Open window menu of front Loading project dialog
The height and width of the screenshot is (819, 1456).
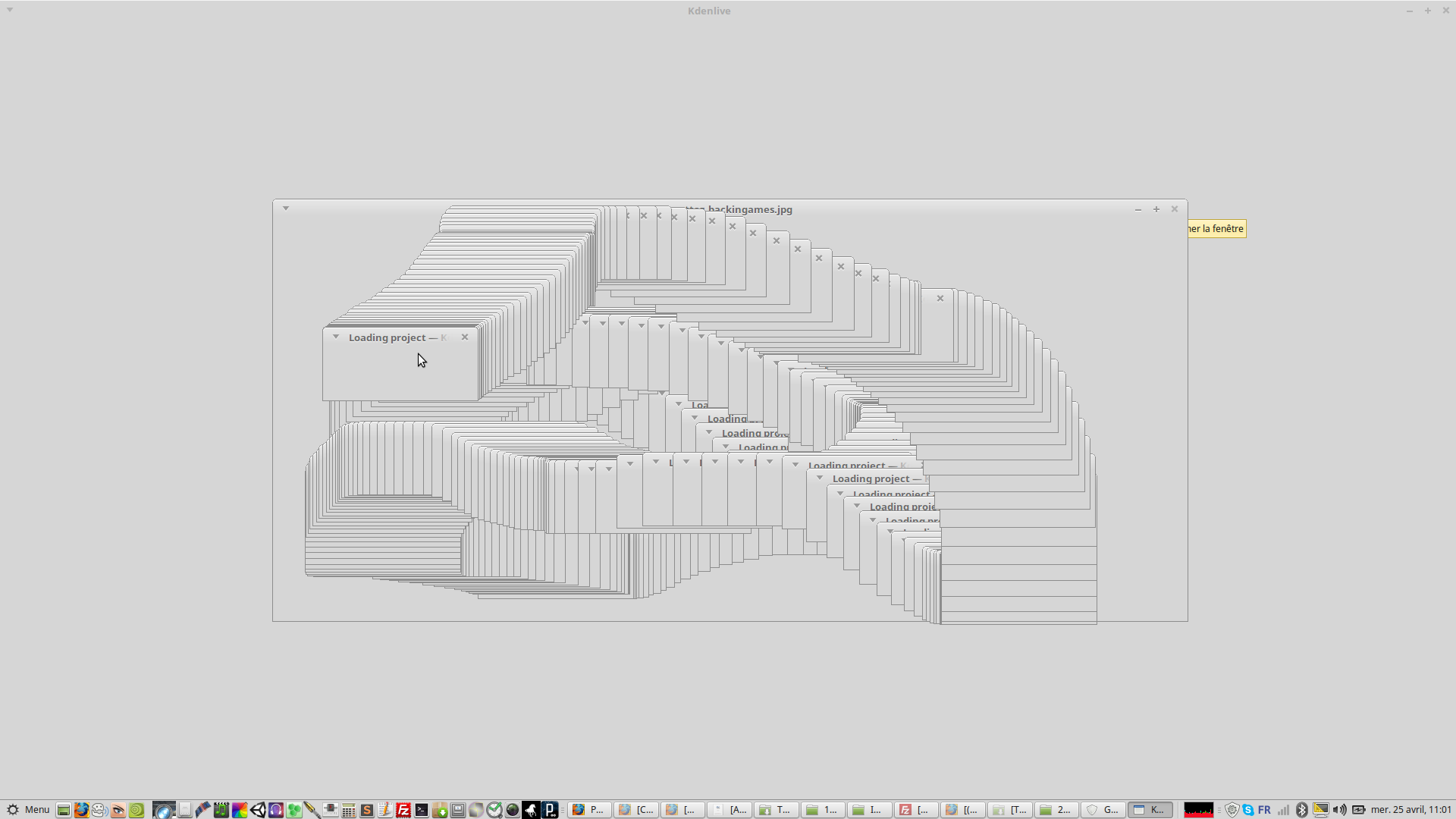336,337
